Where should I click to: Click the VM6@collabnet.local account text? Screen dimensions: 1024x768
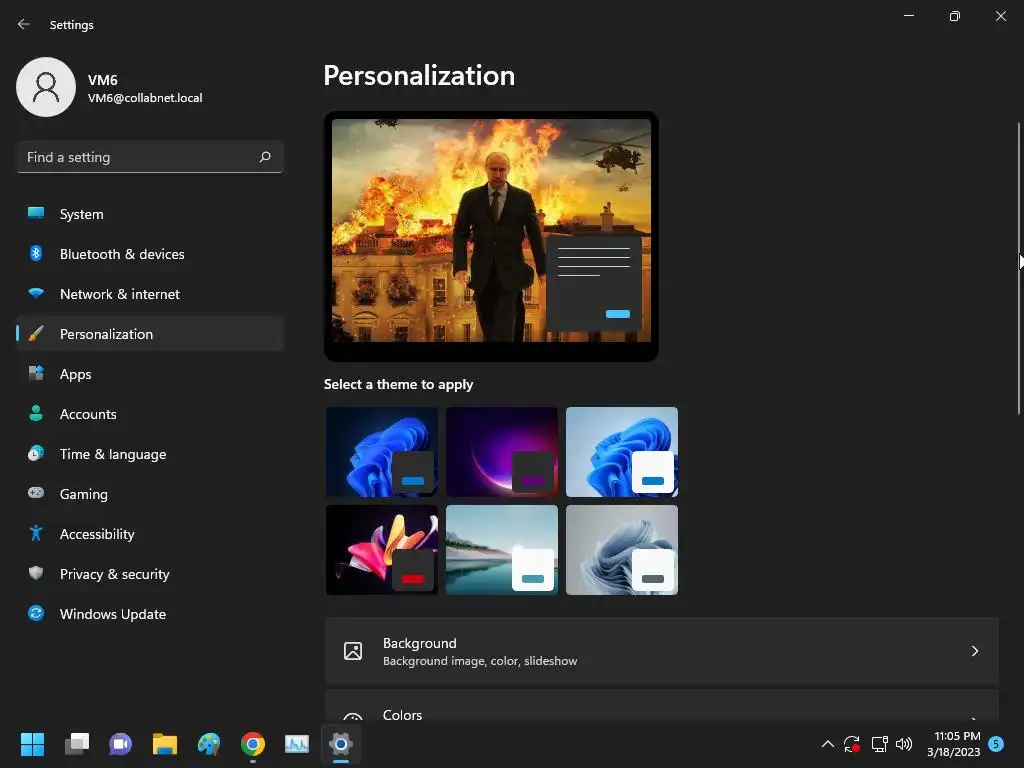pyautogui.click(x=145, y=98)
